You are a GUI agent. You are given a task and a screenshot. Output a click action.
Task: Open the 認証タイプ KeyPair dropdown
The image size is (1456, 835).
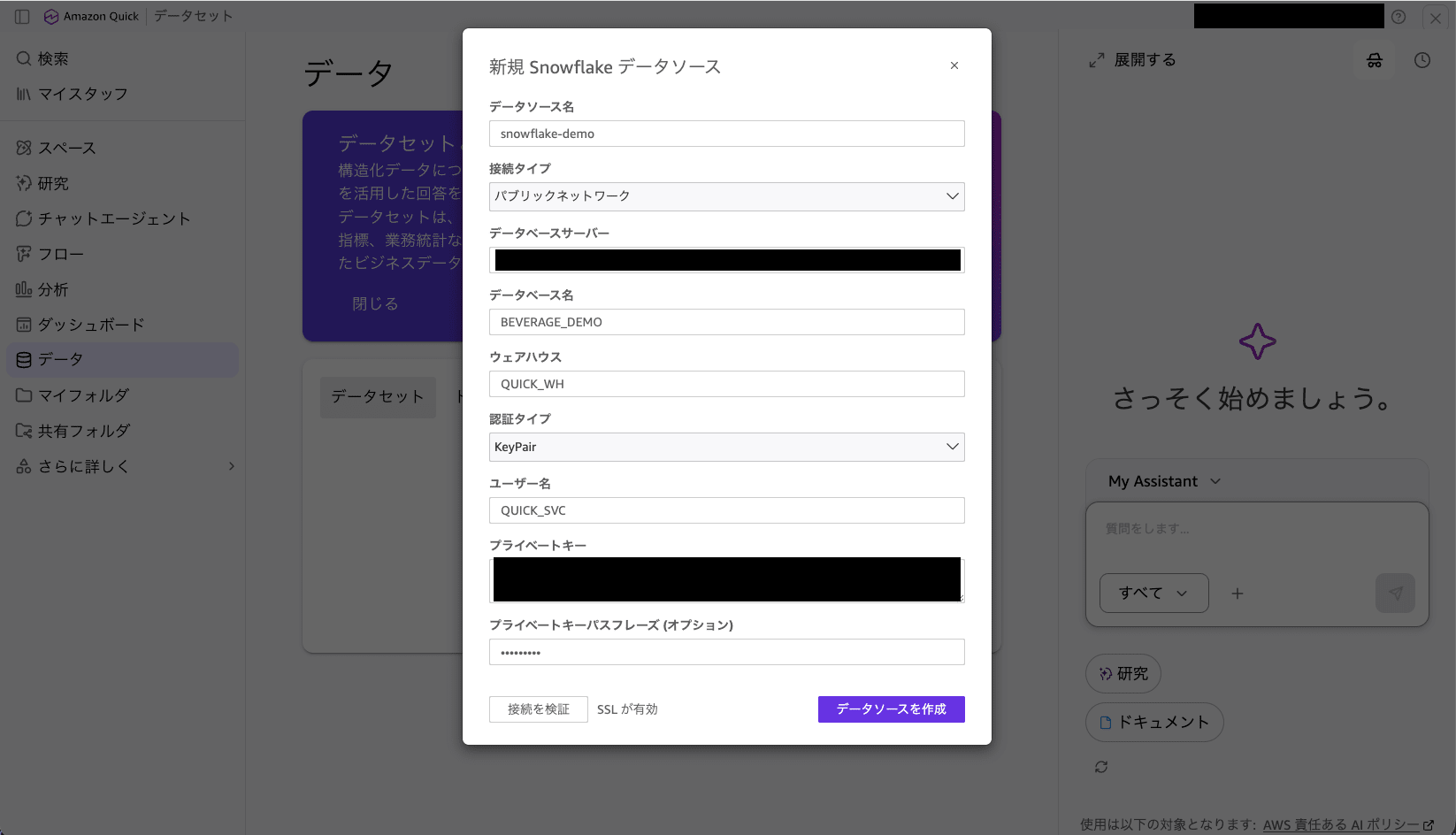click(x=727, y=447)
